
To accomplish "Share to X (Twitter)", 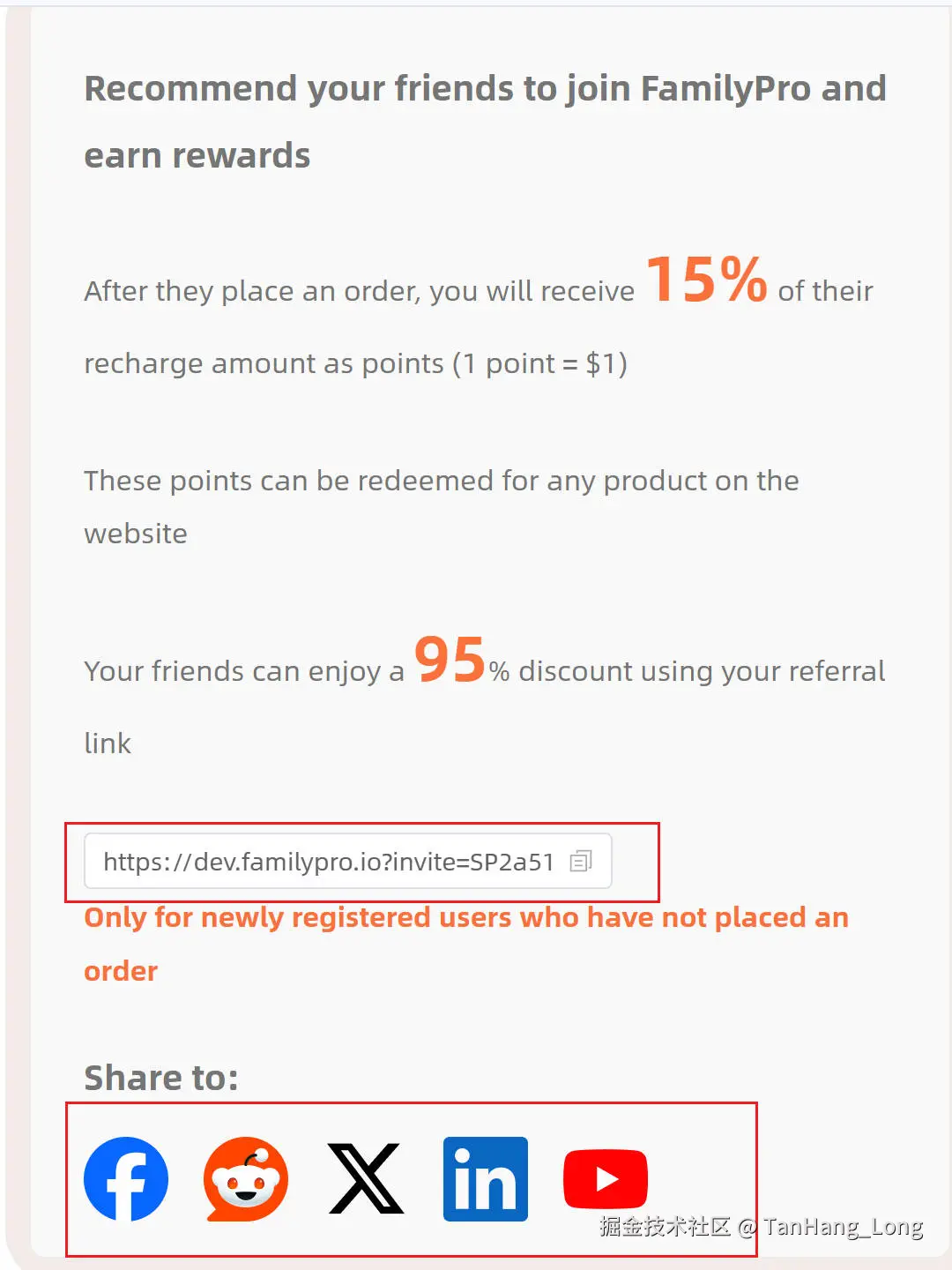I will [x=365, y=1177].
